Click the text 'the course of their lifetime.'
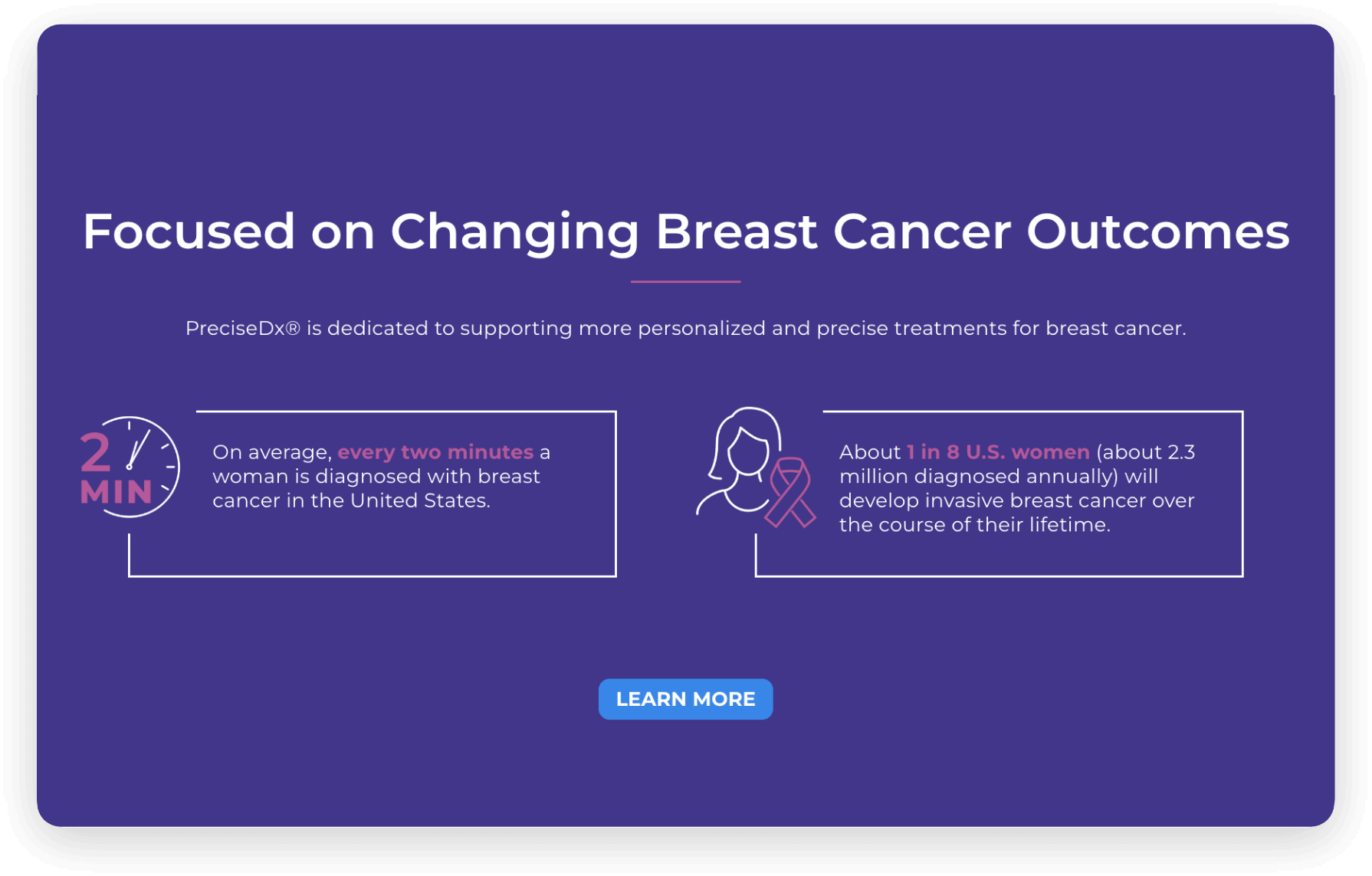Image resolution: width=1372 pixels, height=876 pixels. pos(974,525)
